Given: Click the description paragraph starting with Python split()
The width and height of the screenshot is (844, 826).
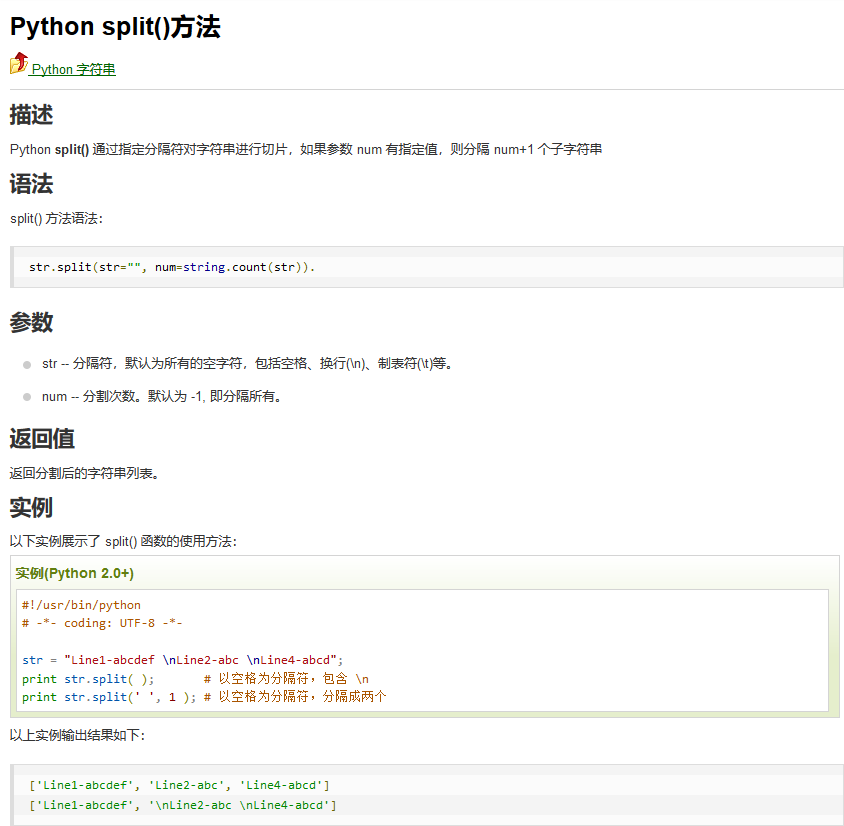Looking at the screenshot, I should 306,149.
